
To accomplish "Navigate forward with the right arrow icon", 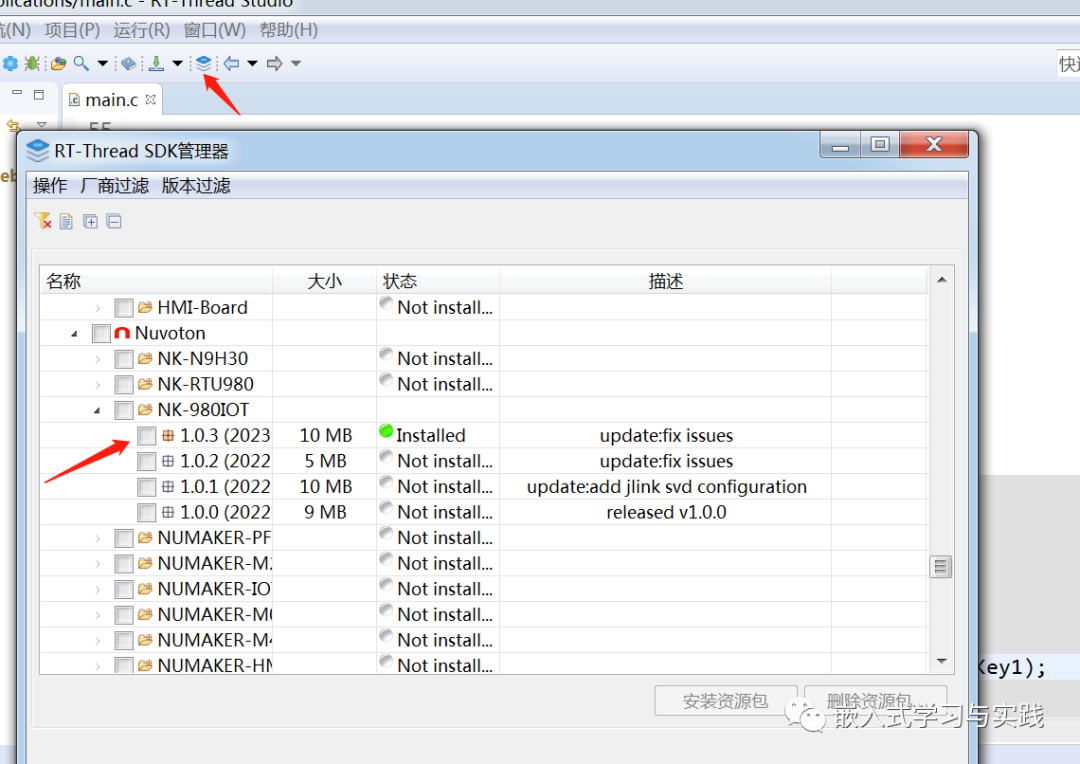I will pos(274,63).
